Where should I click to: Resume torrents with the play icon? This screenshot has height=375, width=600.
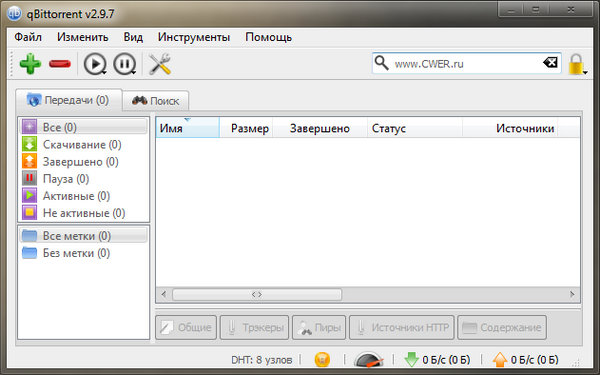click(94, 64)
